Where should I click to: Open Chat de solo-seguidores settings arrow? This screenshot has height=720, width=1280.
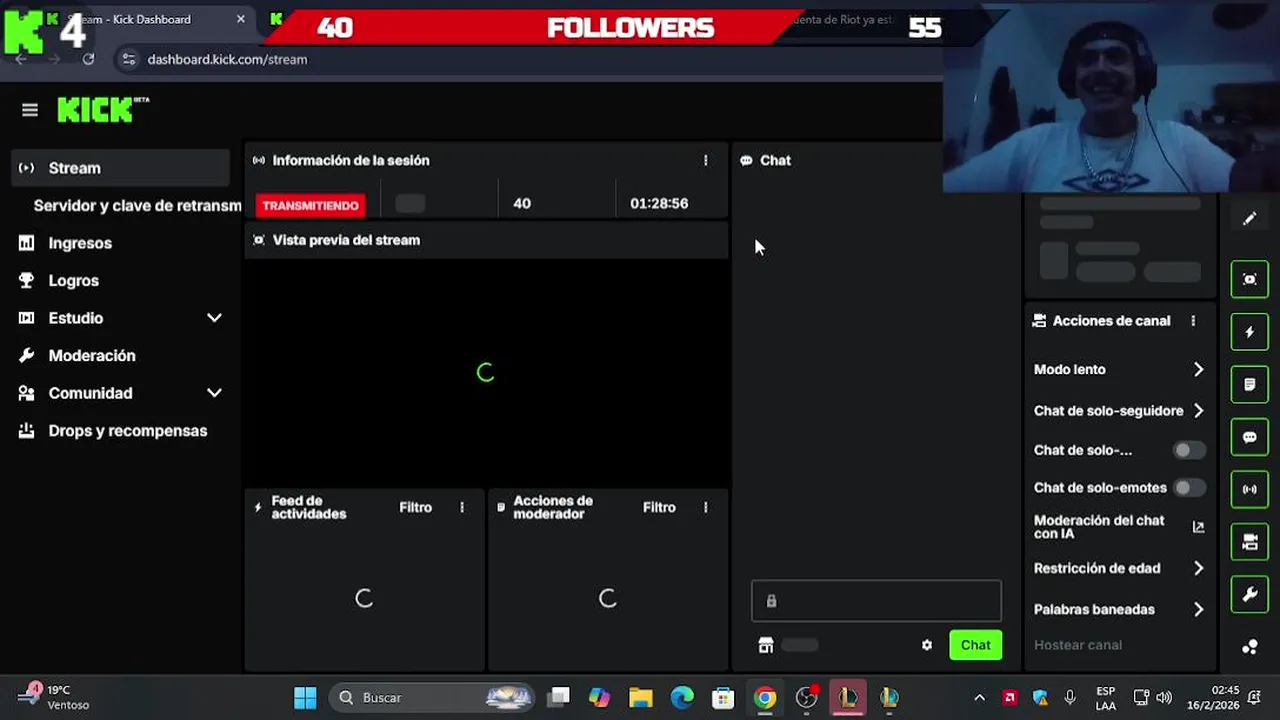click(1198, 411)
